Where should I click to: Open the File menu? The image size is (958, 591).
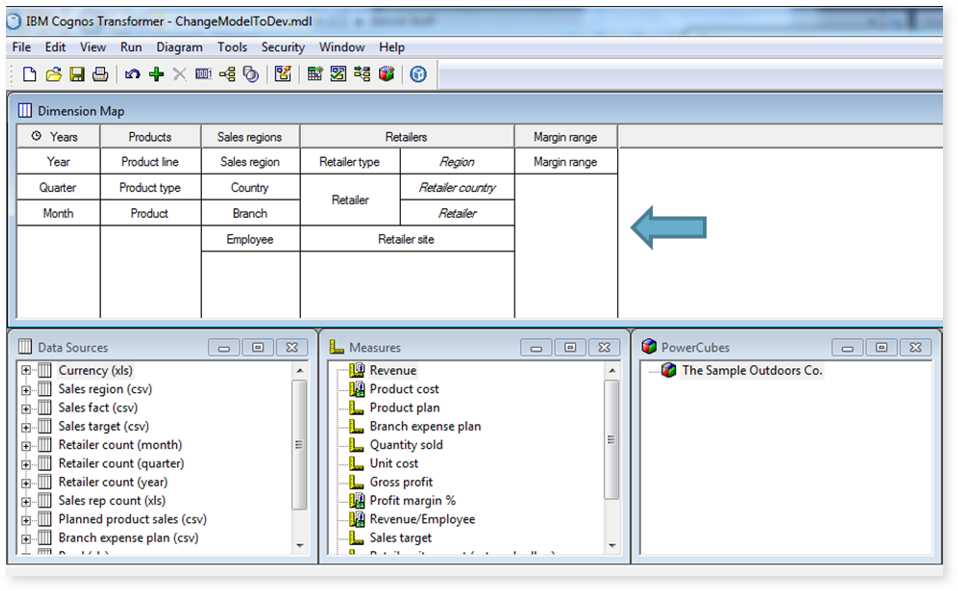(21, 47)
